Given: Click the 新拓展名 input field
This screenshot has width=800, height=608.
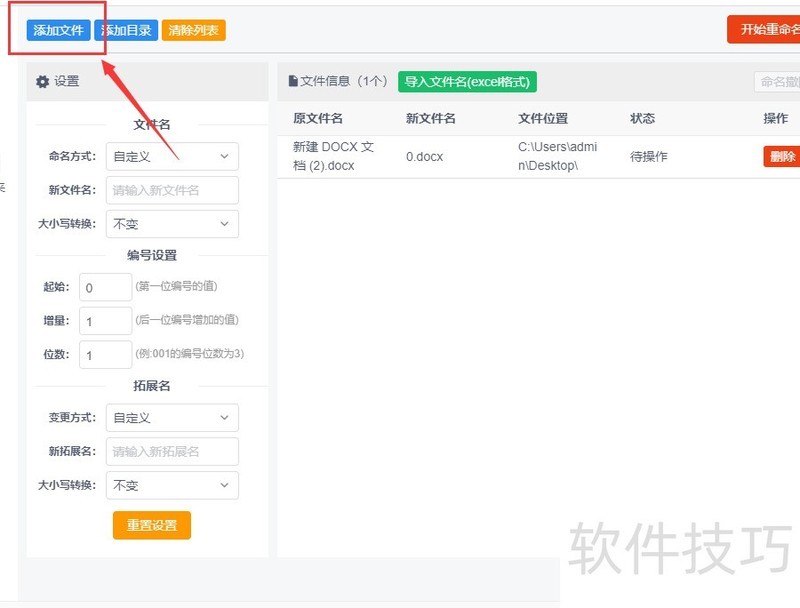Looking at the screenshot, I should click(172, 451).
